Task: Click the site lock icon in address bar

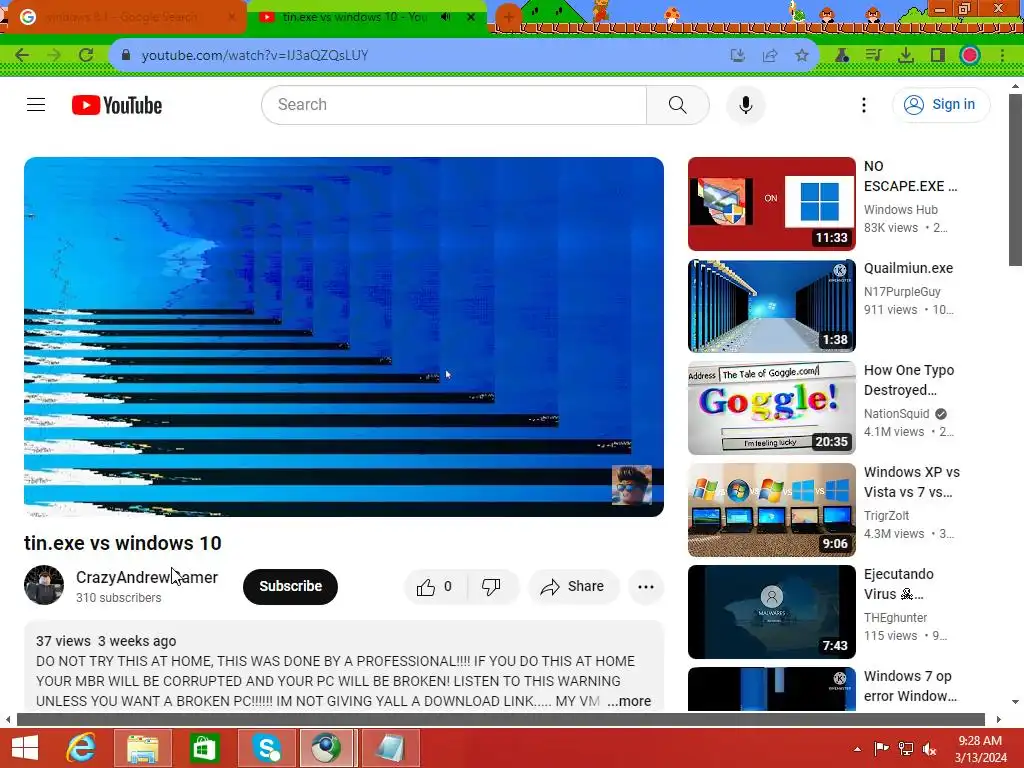Action: point(126,56)
